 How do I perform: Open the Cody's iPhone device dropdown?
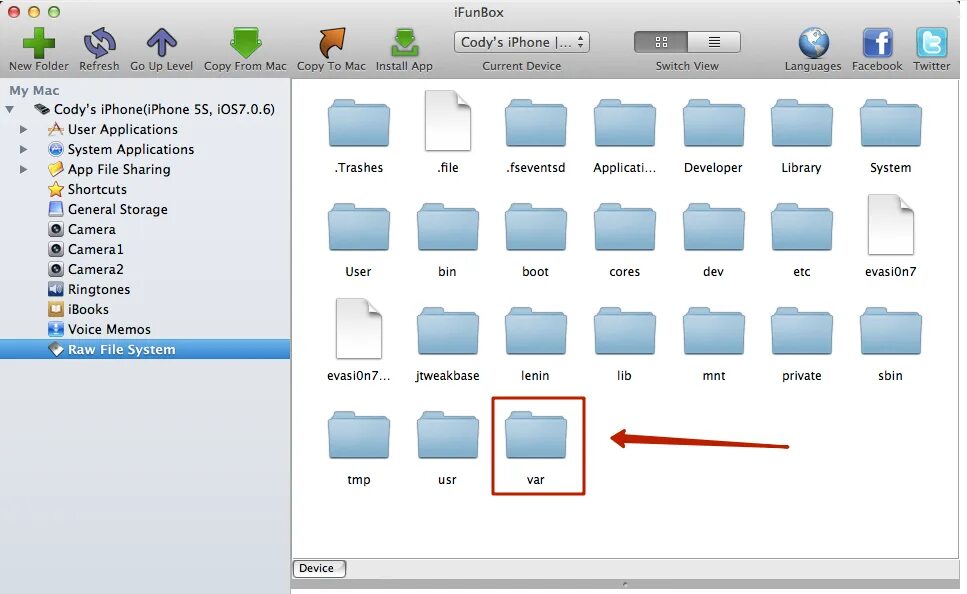[522, 42]
